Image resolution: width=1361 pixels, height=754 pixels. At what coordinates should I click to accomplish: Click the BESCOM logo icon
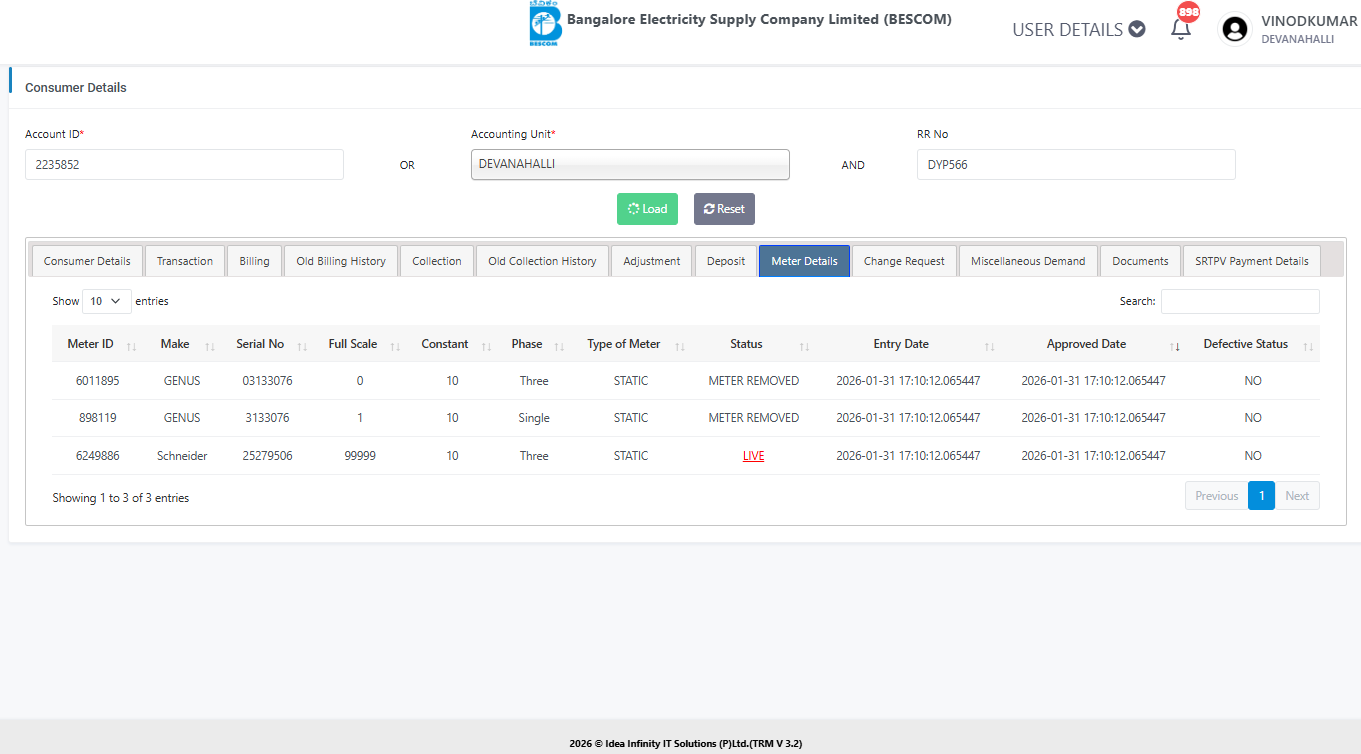pos(545,24)
